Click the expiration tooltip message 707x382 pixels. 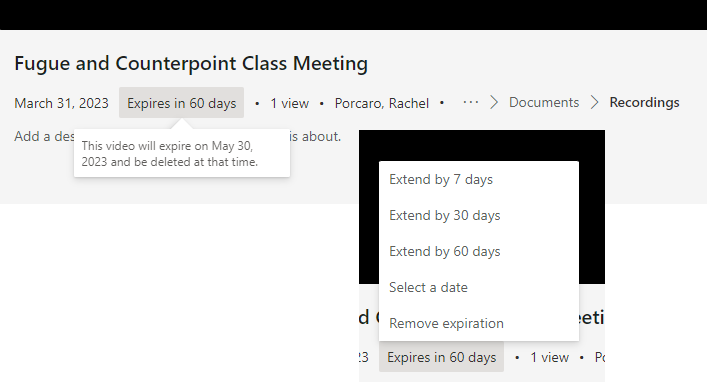pyautogui.click(x=170, y=154)
